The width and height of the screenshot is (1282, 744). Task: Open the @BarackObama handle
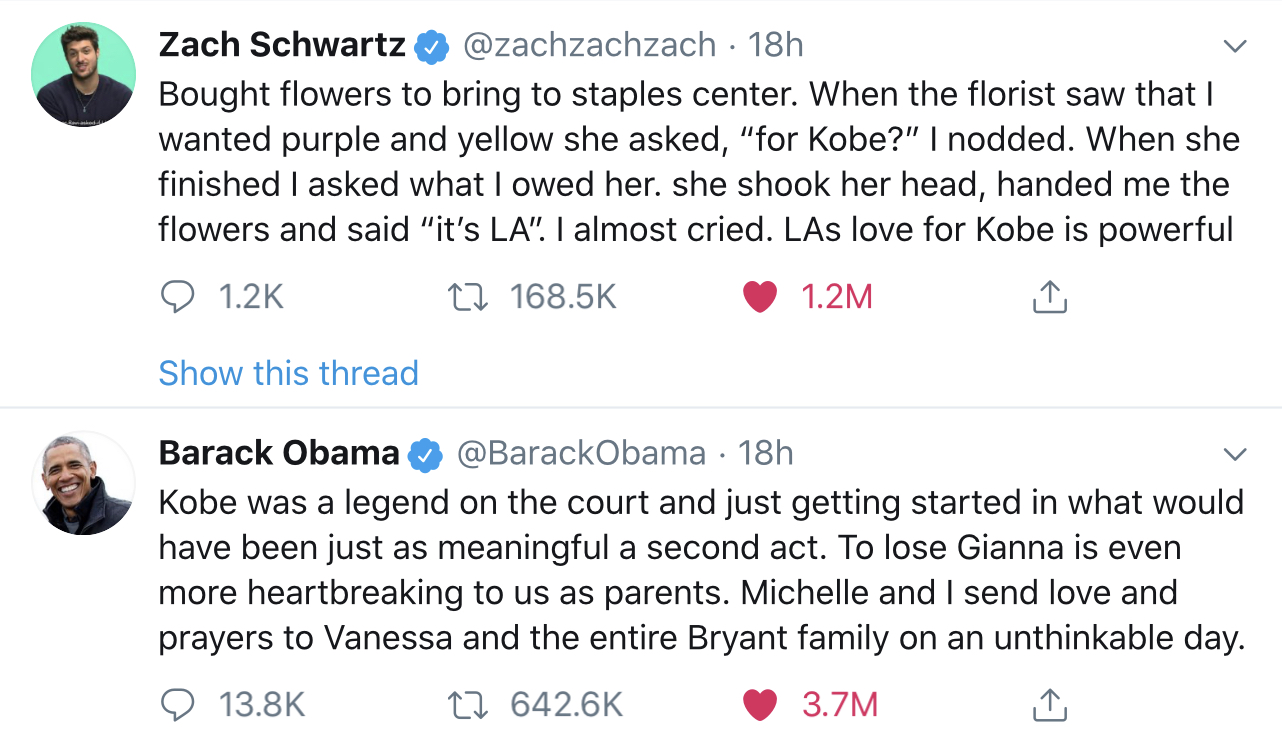tap(582, 453)
